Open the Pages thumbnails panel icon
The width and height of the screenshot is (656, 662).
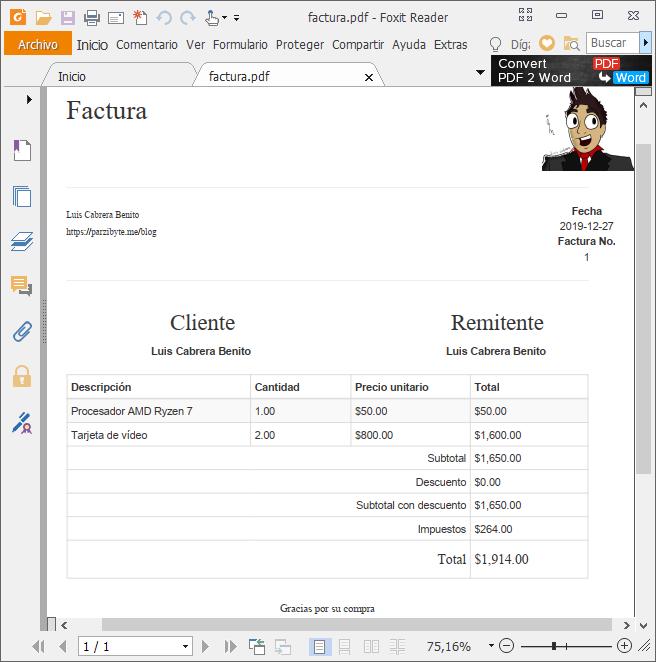coord(22,196)
